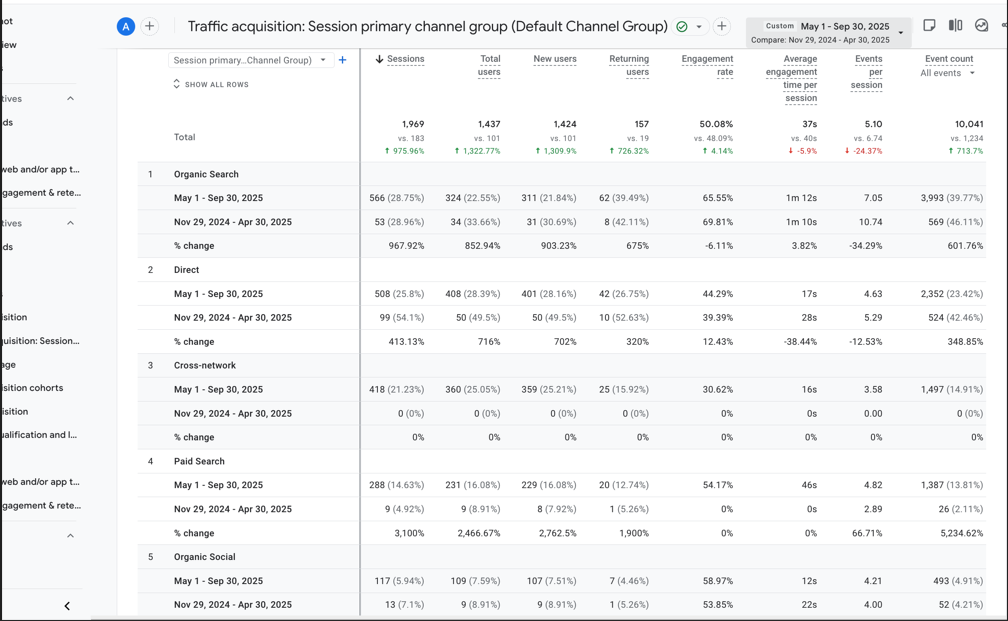Open the 'All events' dropdown under Event count

(947, 73)
